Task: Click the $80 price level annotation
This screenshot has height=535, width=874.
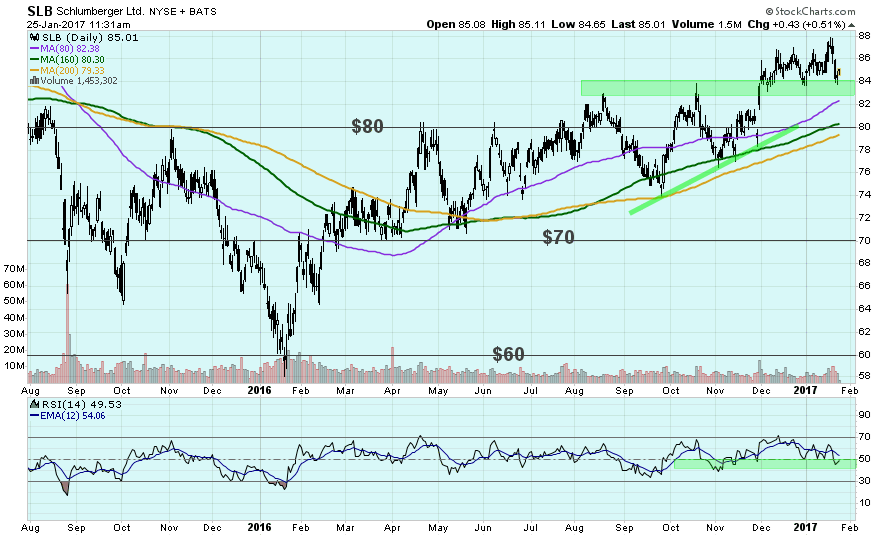Action: click(x=367, y=126)
